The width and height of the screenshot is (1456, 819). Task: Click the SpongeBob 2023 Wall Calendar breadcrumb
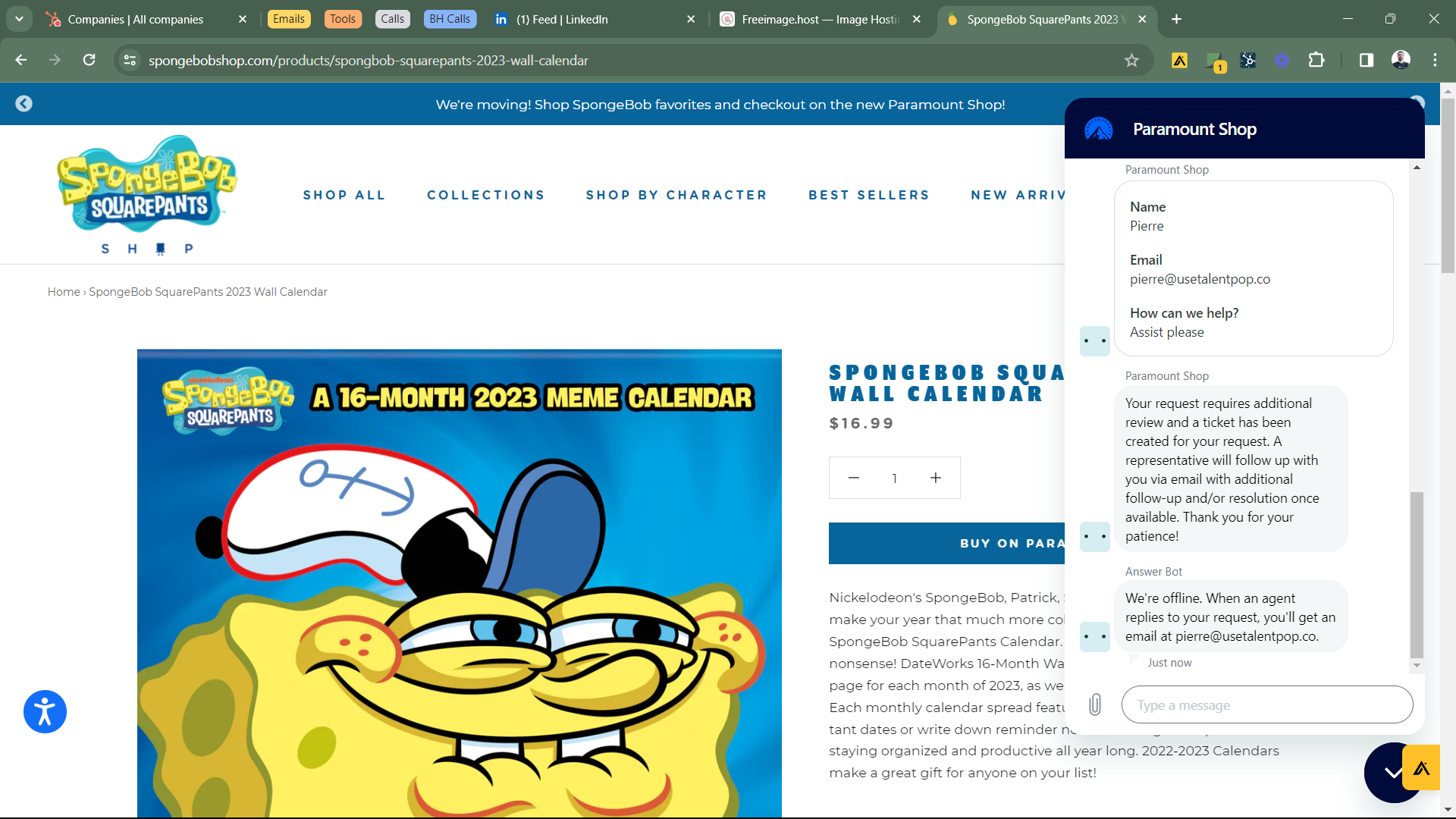(x=208, y=292)
